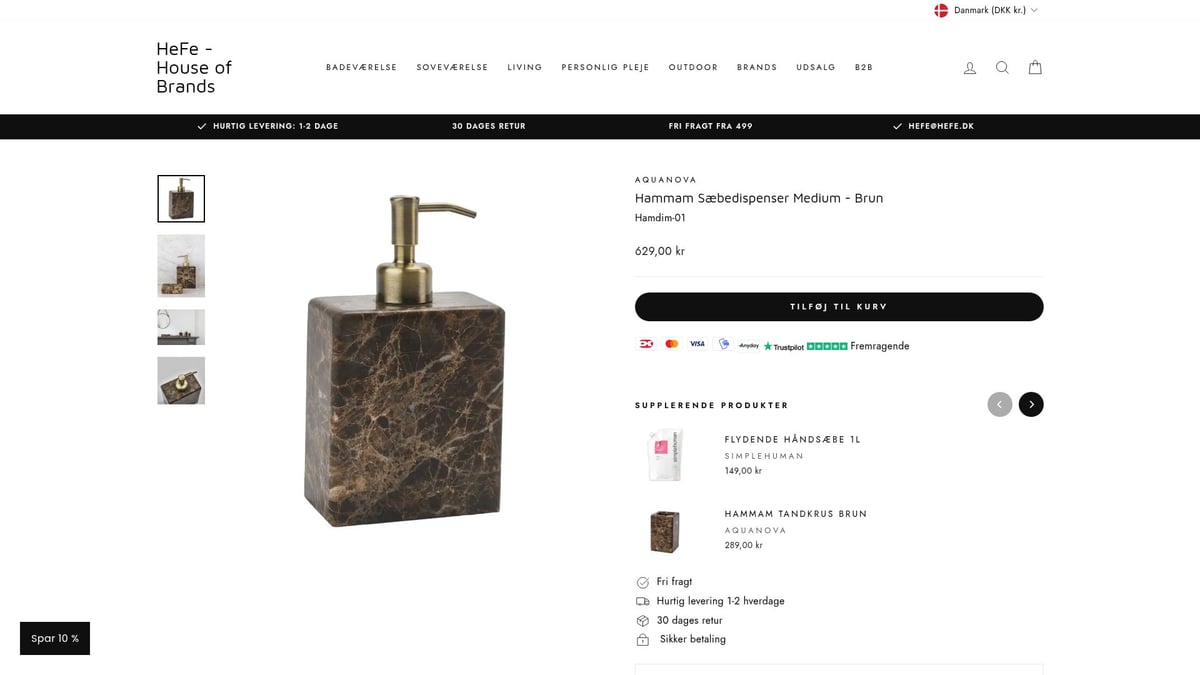
Task: Open Hammam Tandkrus Brun product link
Action: (x=796, y=514)
